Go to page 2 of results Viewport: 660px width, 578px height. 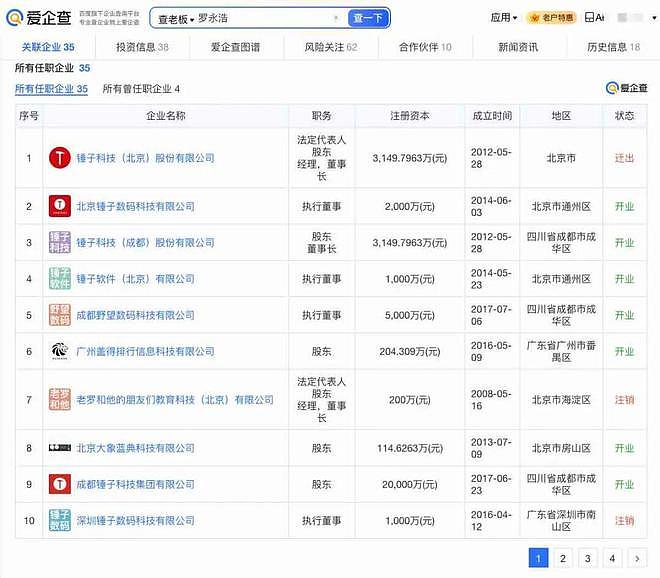563,558
